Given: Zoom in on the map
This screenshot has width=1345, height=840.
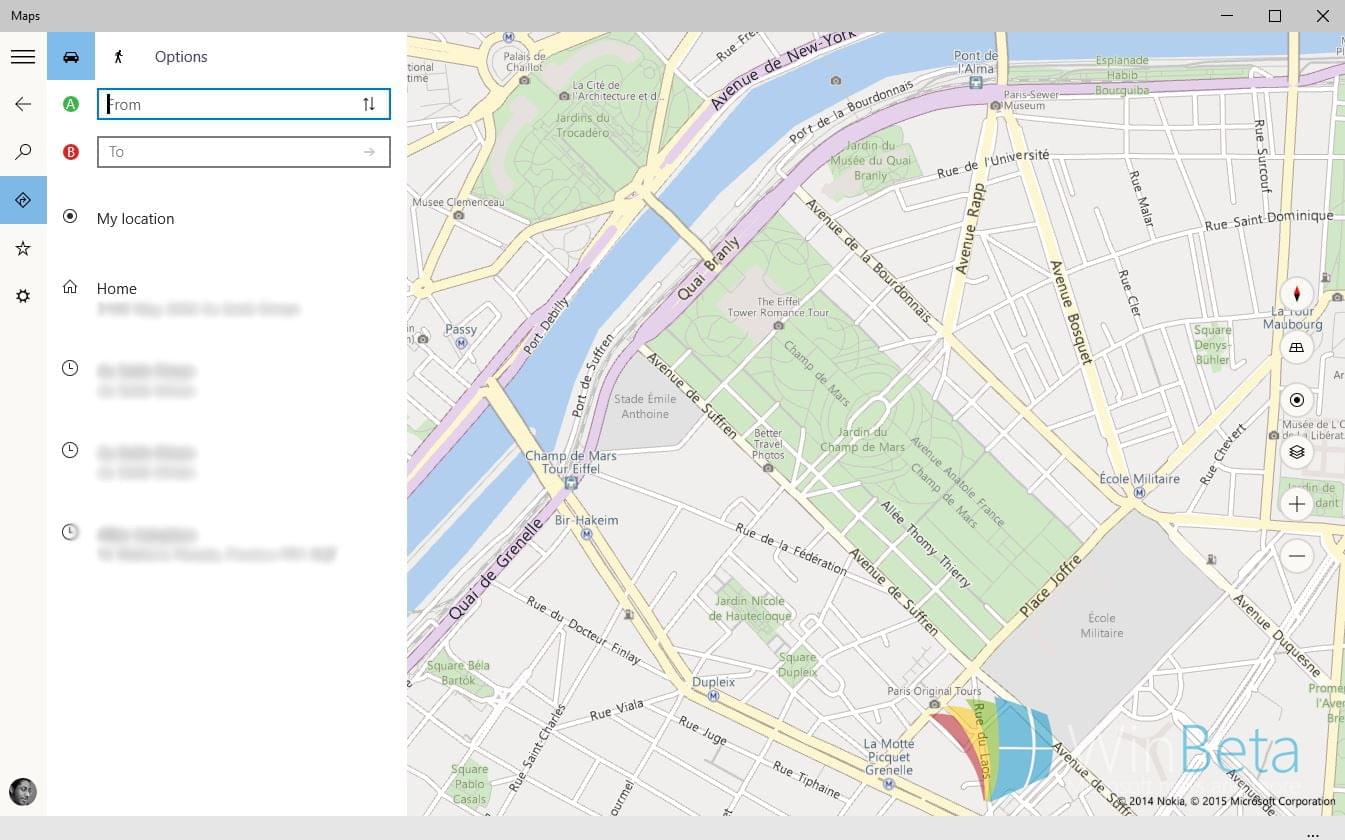Looking at the screenshot, I should pyautogui.click(x=1297, y=504).
